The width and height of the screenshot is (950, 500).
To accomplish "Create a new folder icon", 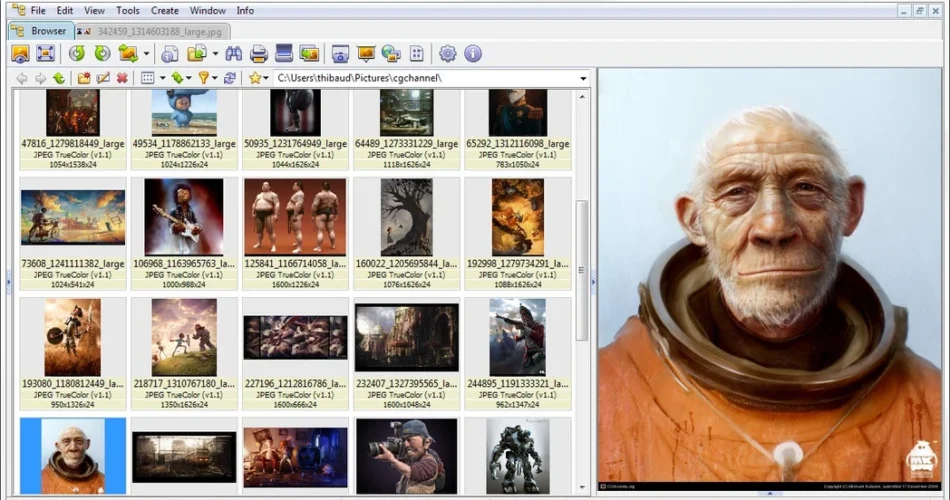I will 84,78.
